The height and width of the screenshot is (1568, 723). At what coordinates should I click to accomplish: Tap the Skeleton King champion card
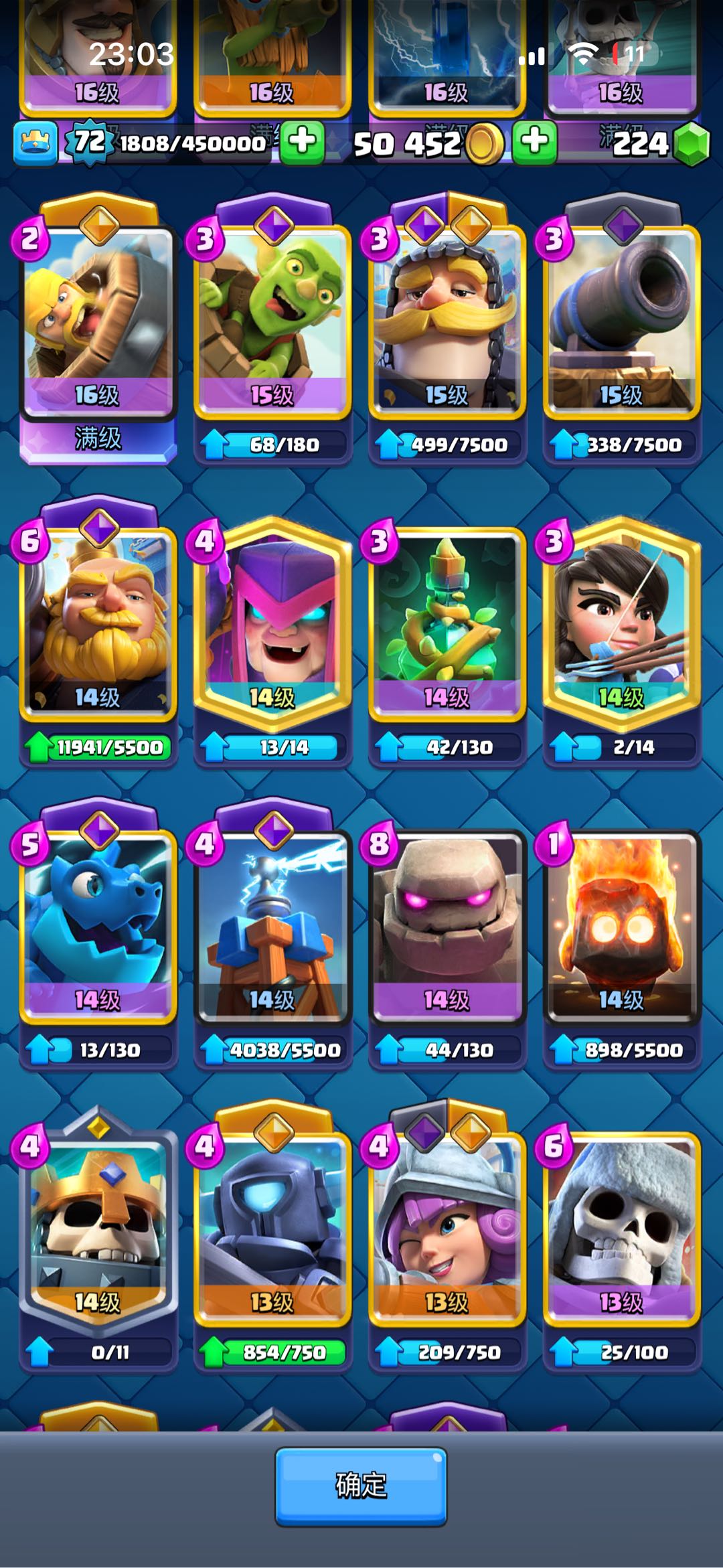[98, 1232]
